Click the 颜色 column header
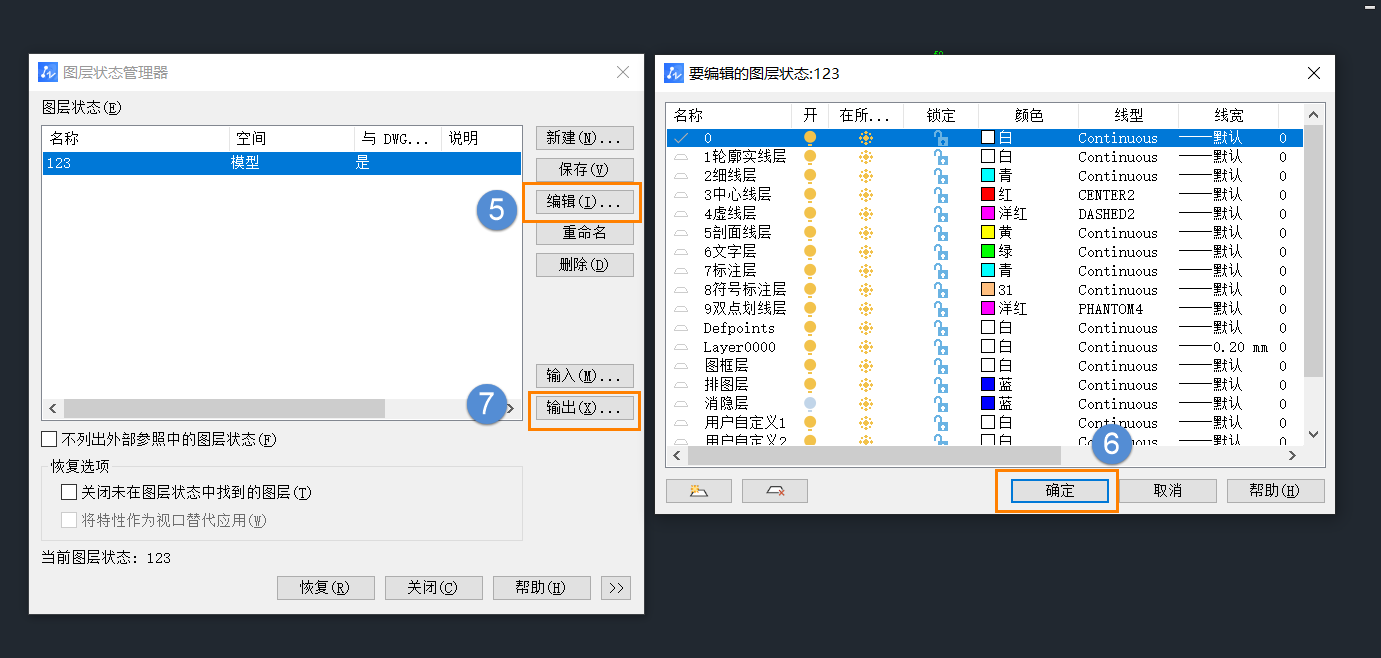 1029,115
